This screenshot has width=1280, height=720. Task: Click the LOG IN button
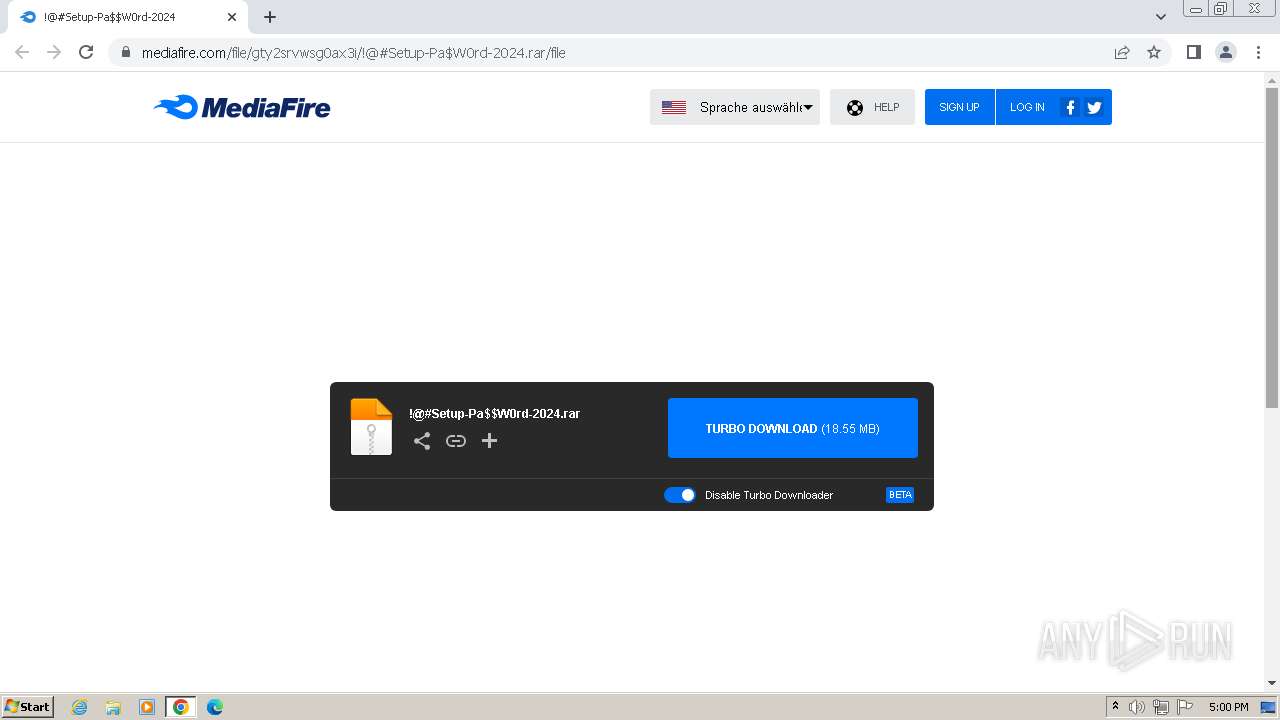coord(1027,107)
